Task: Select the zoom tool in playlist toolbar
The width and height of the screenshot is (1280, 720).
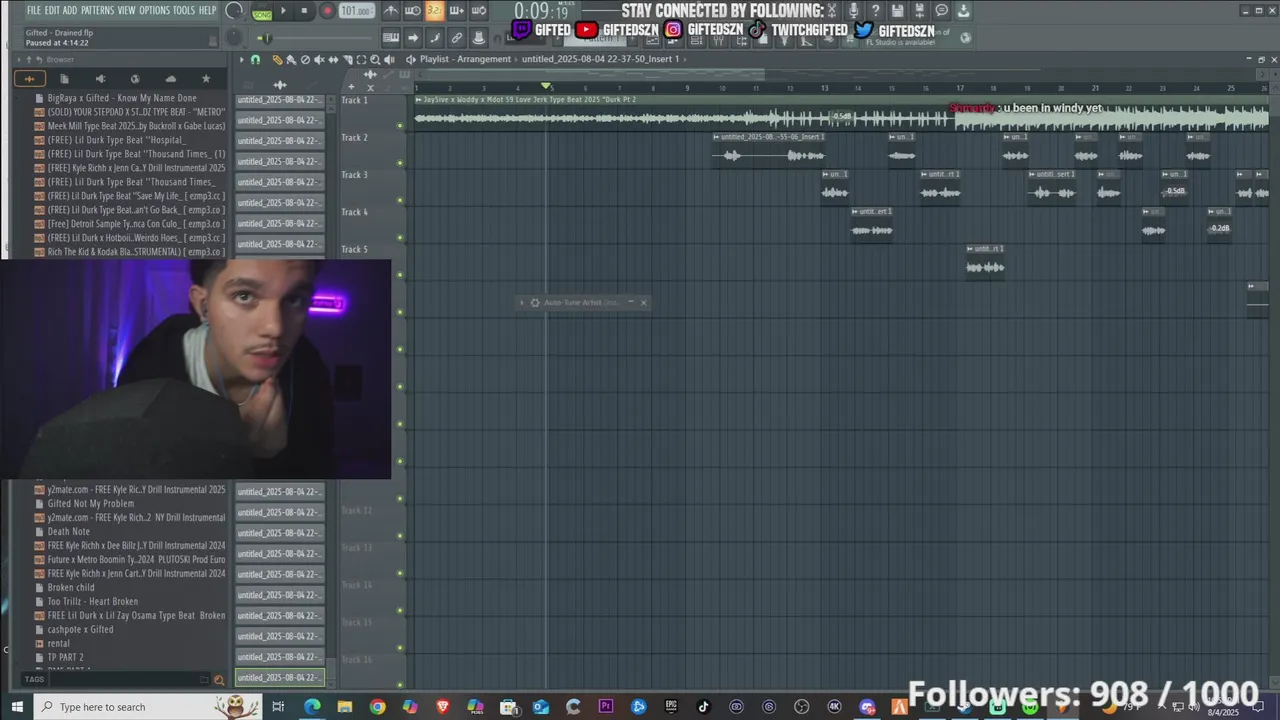Action: pyautogui.click(x=375, y=60)
